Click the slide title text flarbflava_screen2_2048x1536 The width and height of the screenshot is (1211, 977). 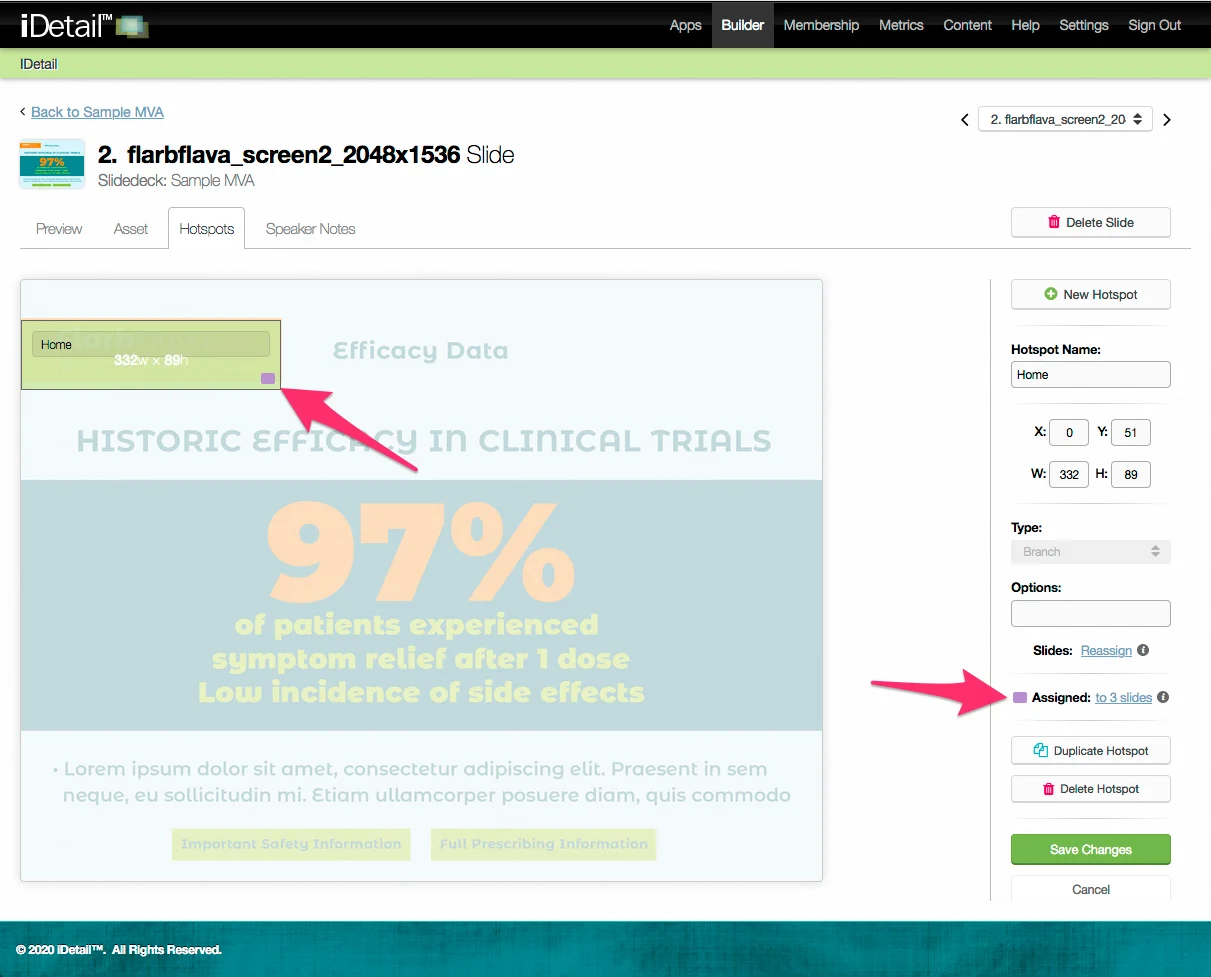[x=293, y=155]
